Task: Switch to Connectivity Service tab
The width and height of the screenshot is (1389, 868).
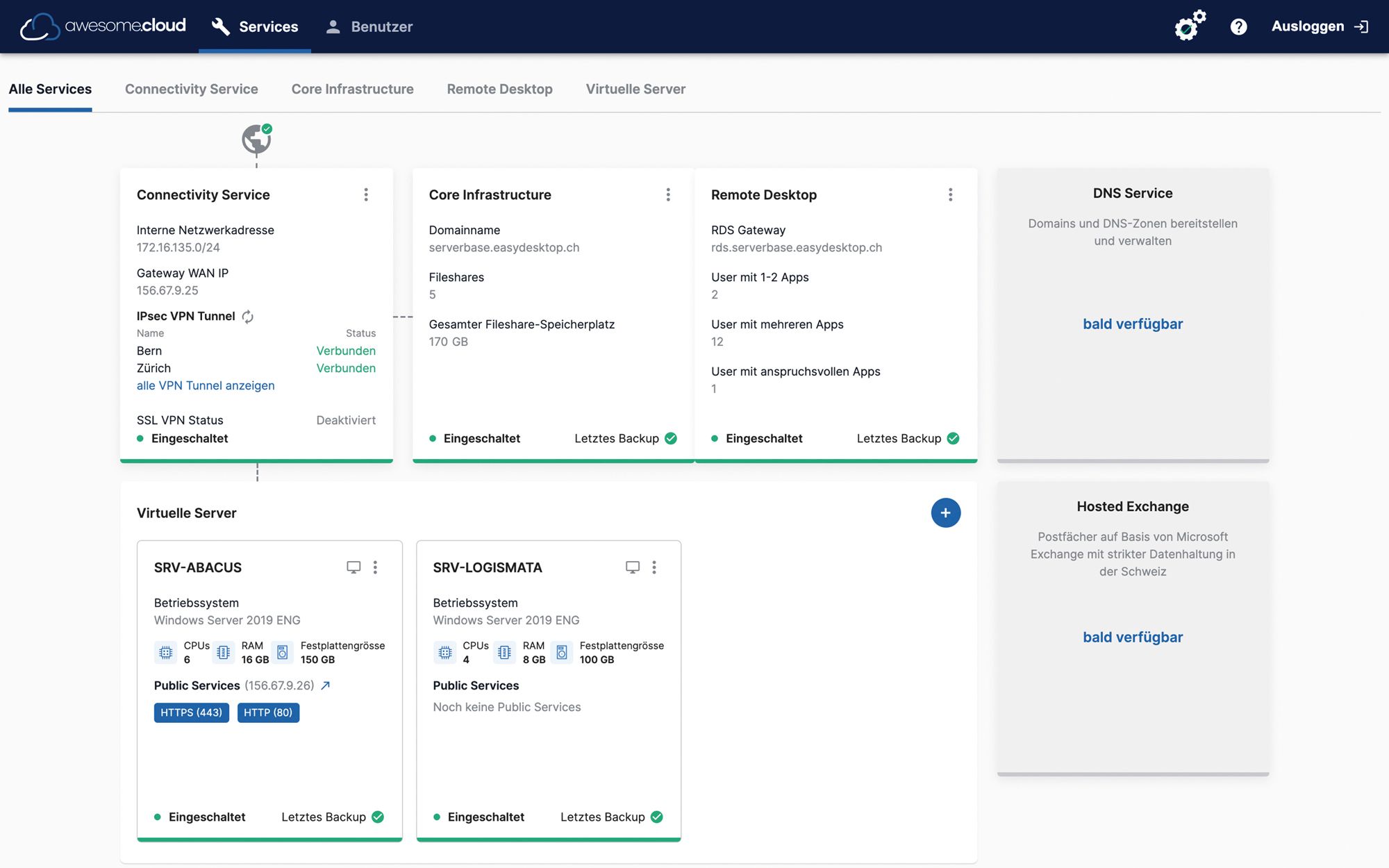Action: [x=192, y=89]
